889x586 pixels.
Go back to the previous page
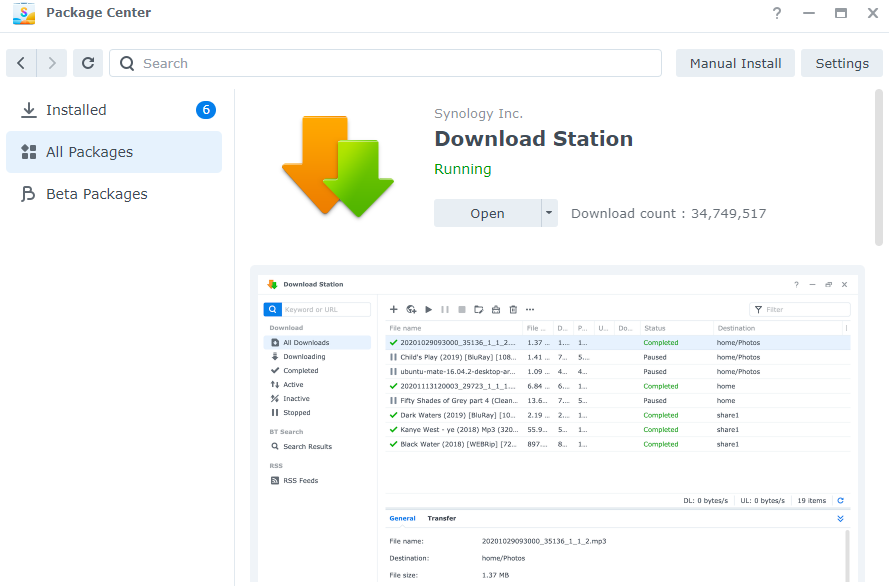coord(21,63)
